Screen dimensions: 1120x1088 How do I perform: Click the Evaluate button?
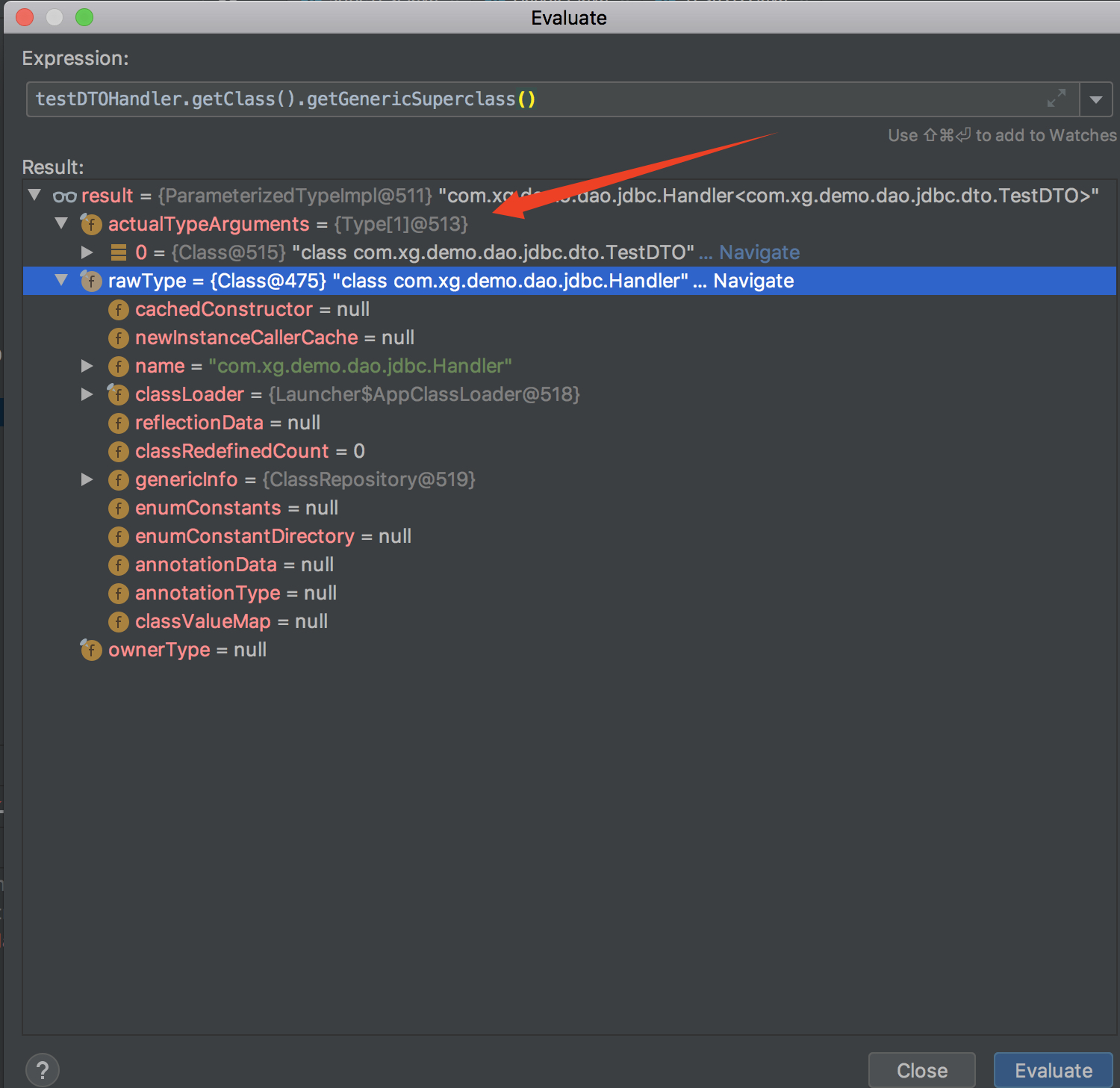click(x=1054, y=1070)
